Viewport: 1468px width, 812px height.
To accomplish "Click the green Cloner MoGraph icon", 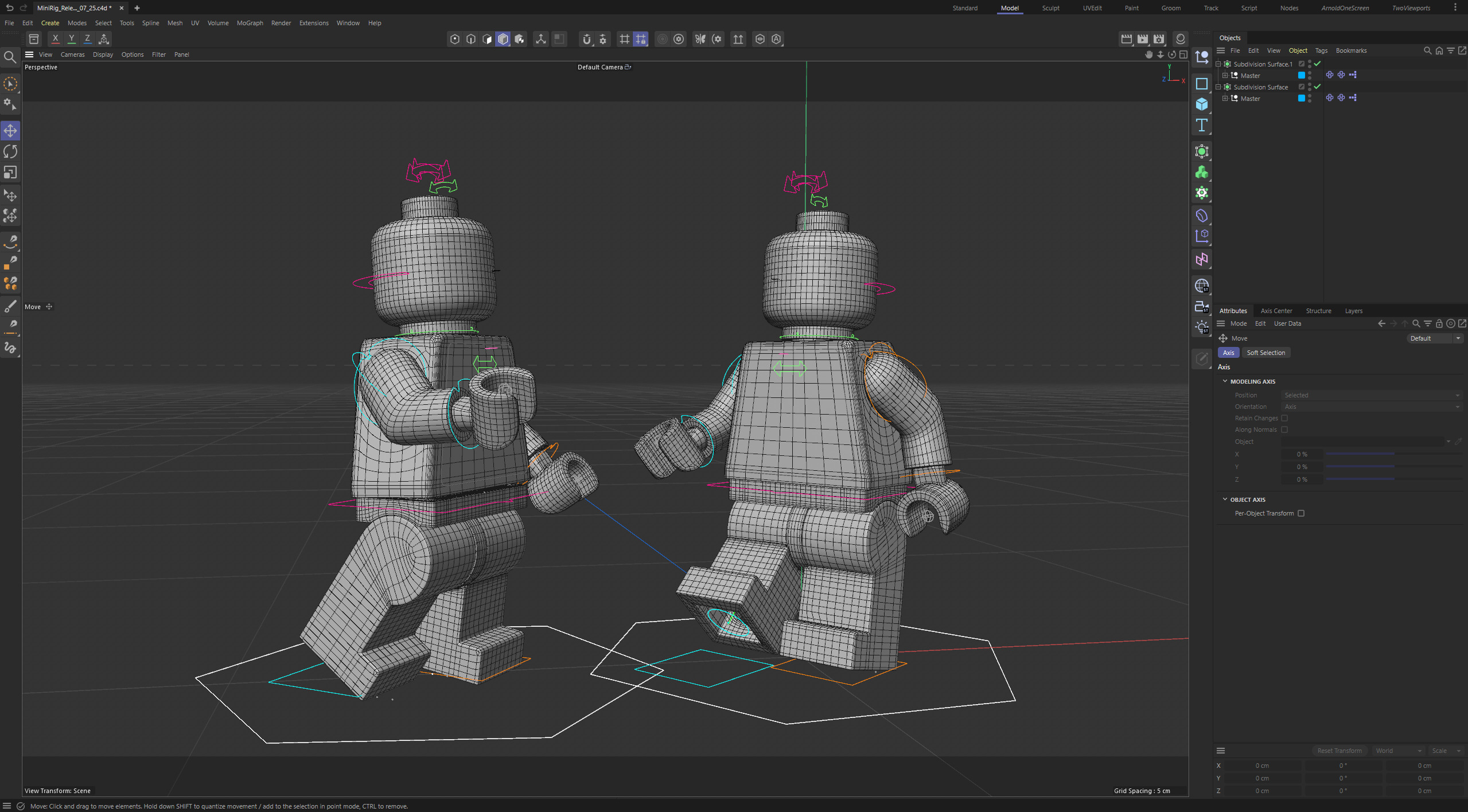I will (1202, 172).
